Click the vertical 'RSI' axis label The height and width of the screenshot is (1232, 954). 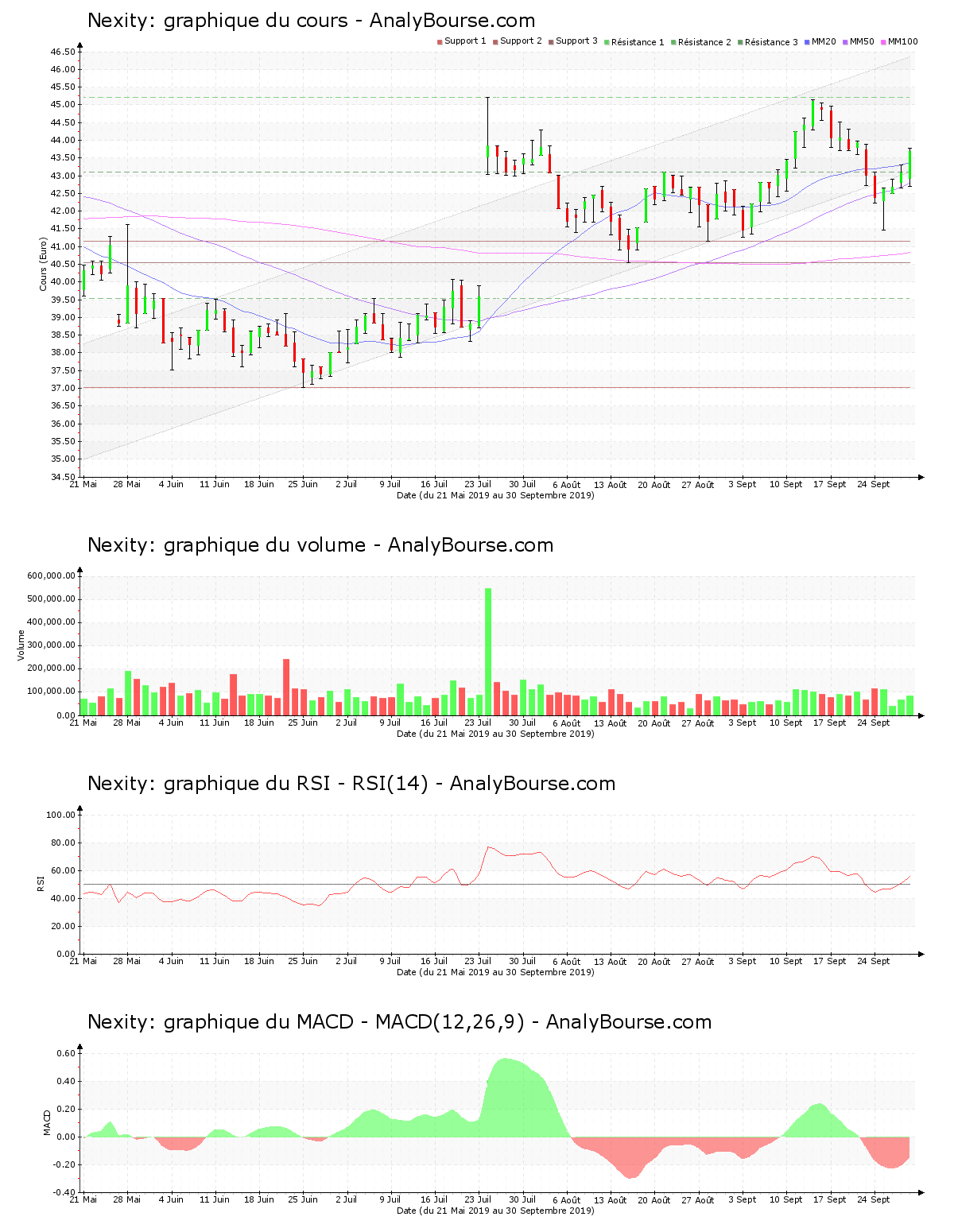pos(40,884)
